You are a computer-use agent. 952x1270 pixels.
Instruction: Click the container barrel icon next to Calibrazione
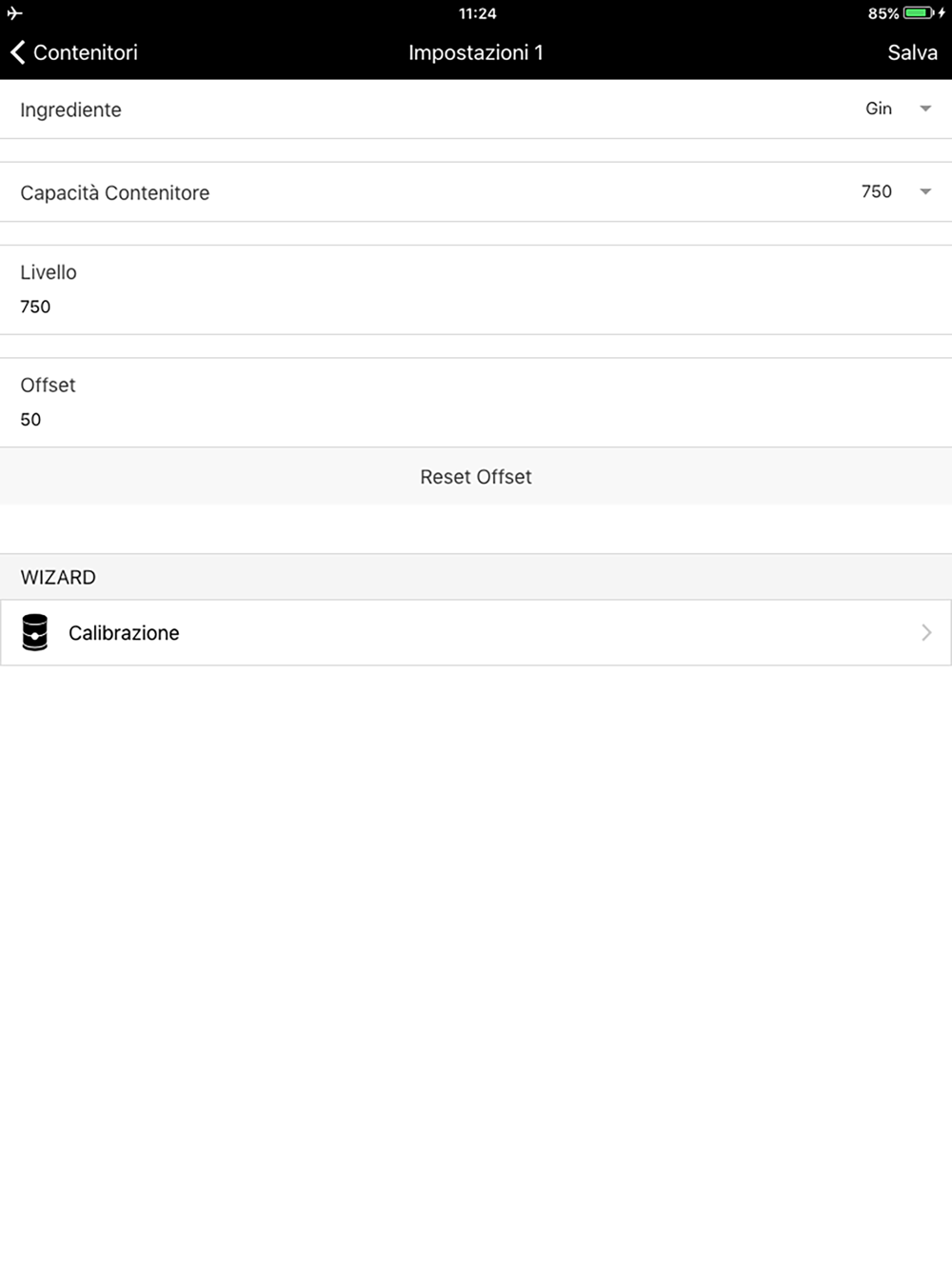tap(35, 632)
